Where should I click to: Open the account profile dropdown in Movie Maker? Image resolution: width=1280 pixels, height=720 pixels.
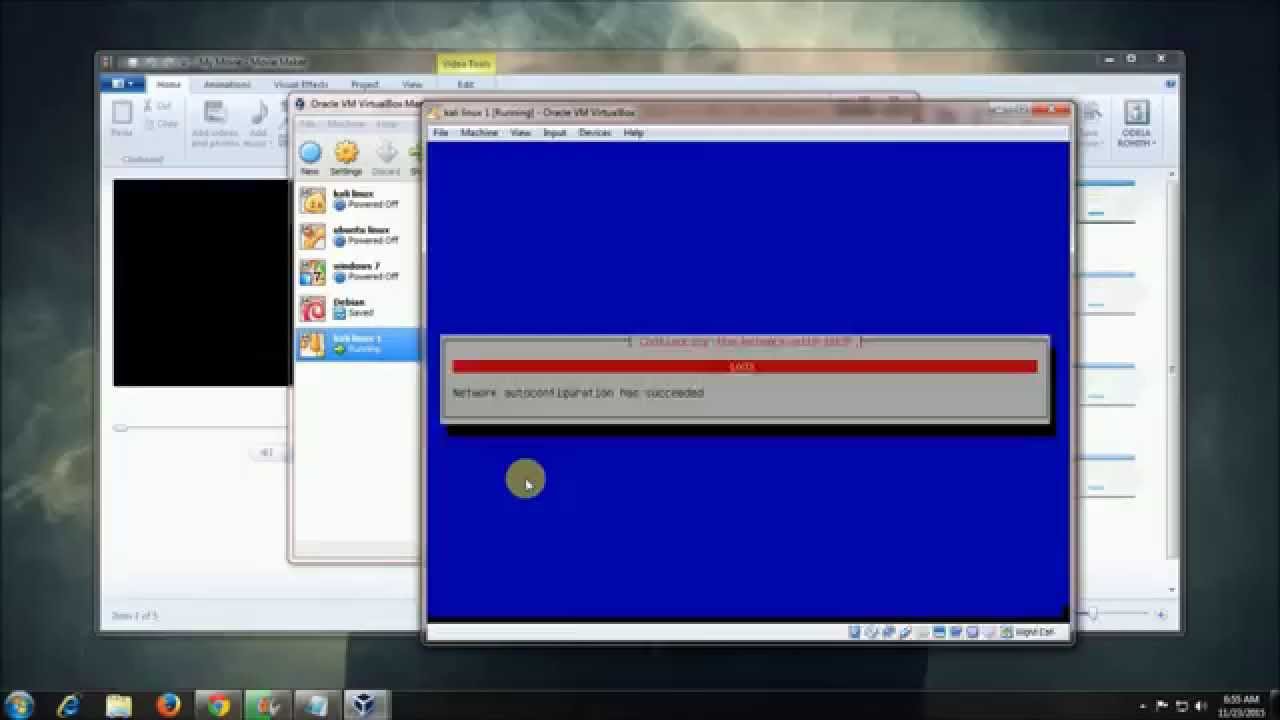(1136, 123)
